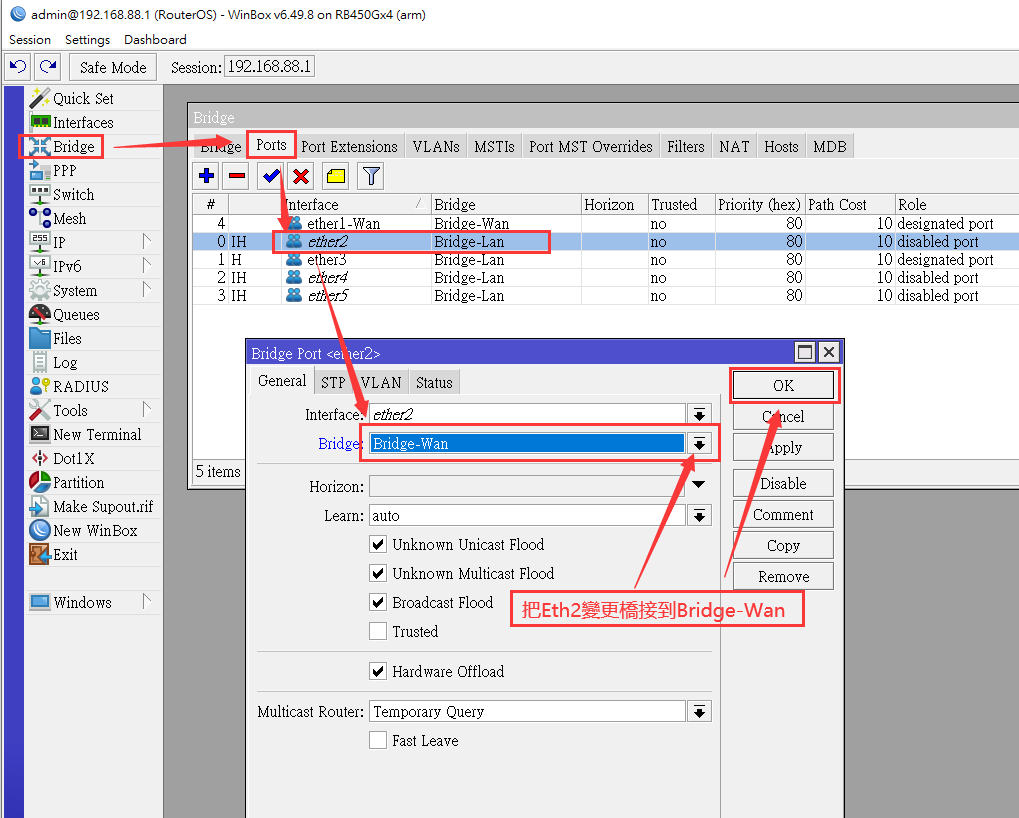This screenshot has width=1019, height=818.
Task: Click the OK button
Action: coord(783,385)
